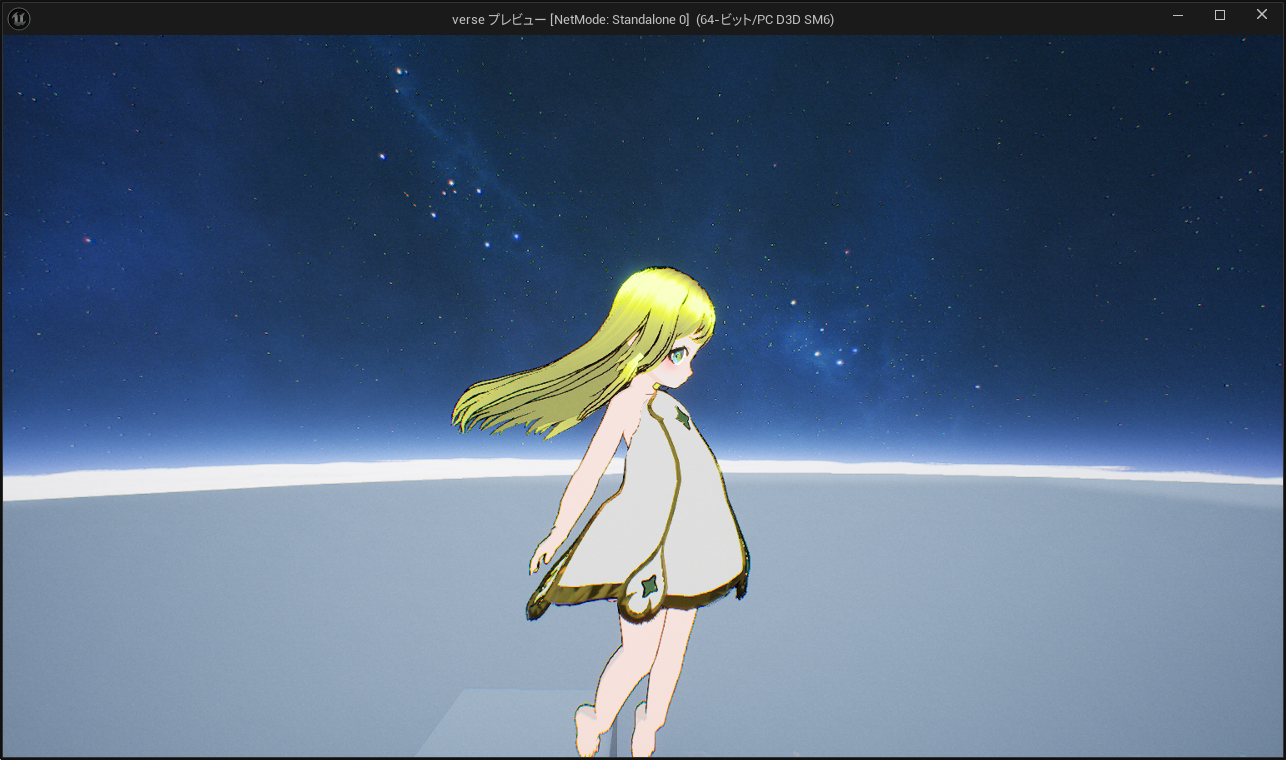
Task: Minimize the verse preview window
Action: point(1178,16)
